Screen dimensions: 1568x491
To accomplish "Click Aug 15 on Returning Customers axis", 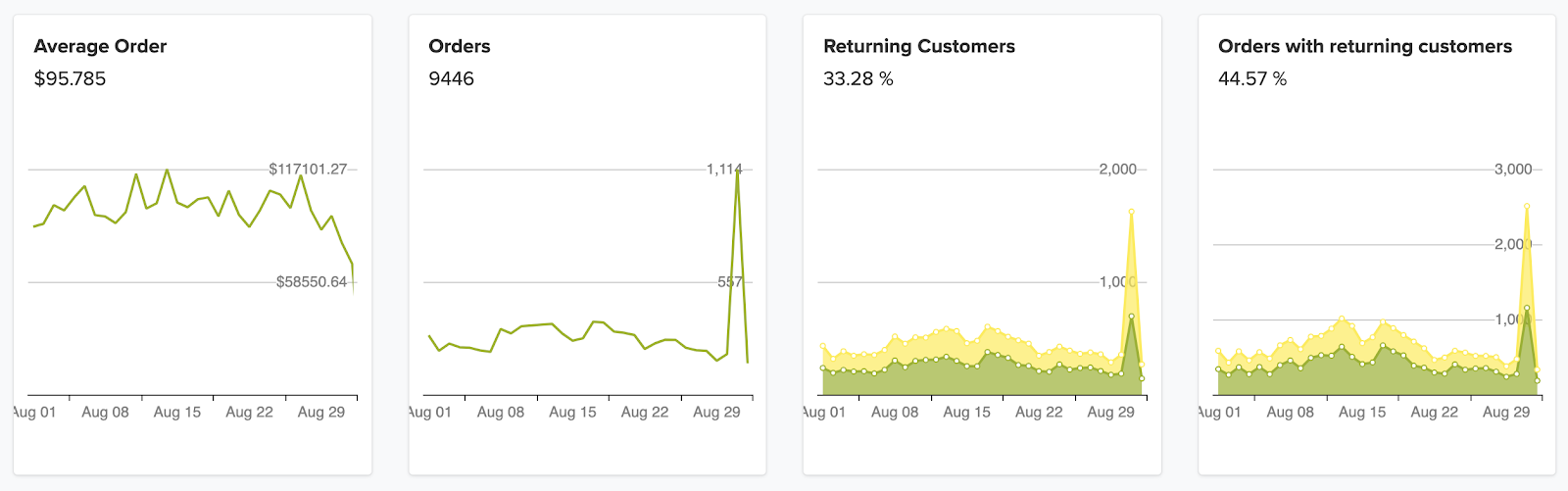I will (x=967, y=413).
